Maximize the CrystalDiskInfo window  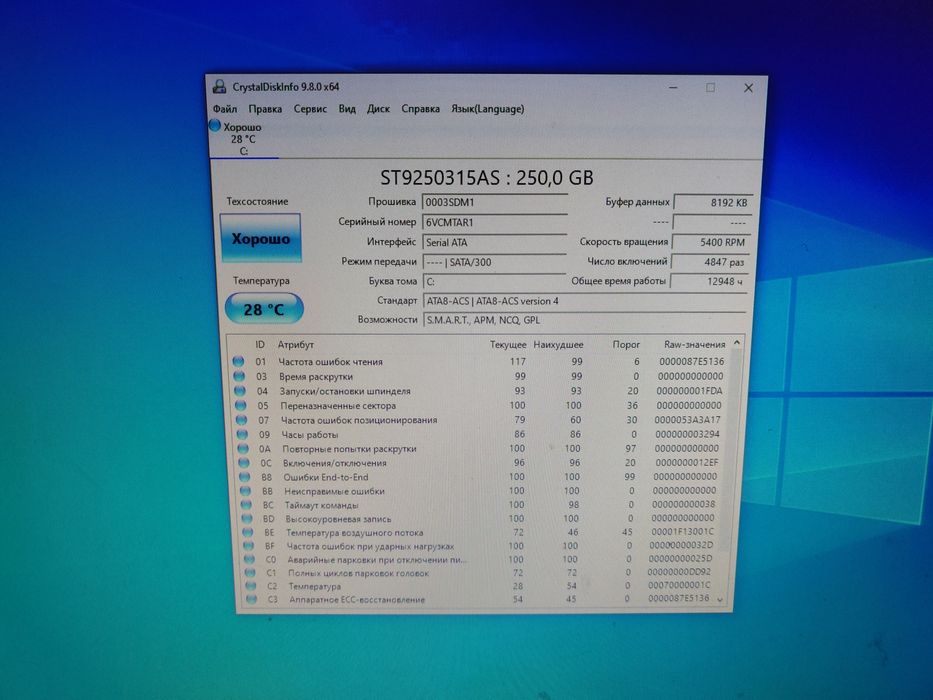pos(710,88)
